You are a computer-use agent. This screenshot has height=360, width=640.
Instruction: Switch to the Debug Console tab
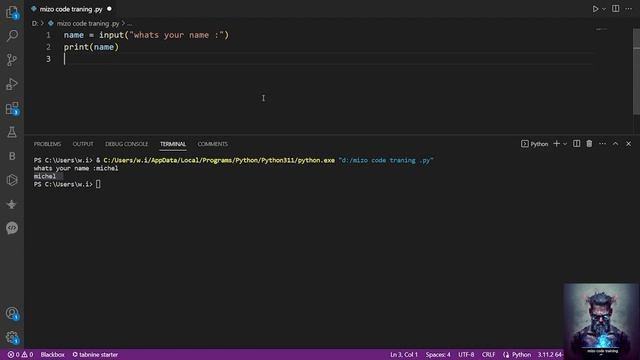pos(127,144)
